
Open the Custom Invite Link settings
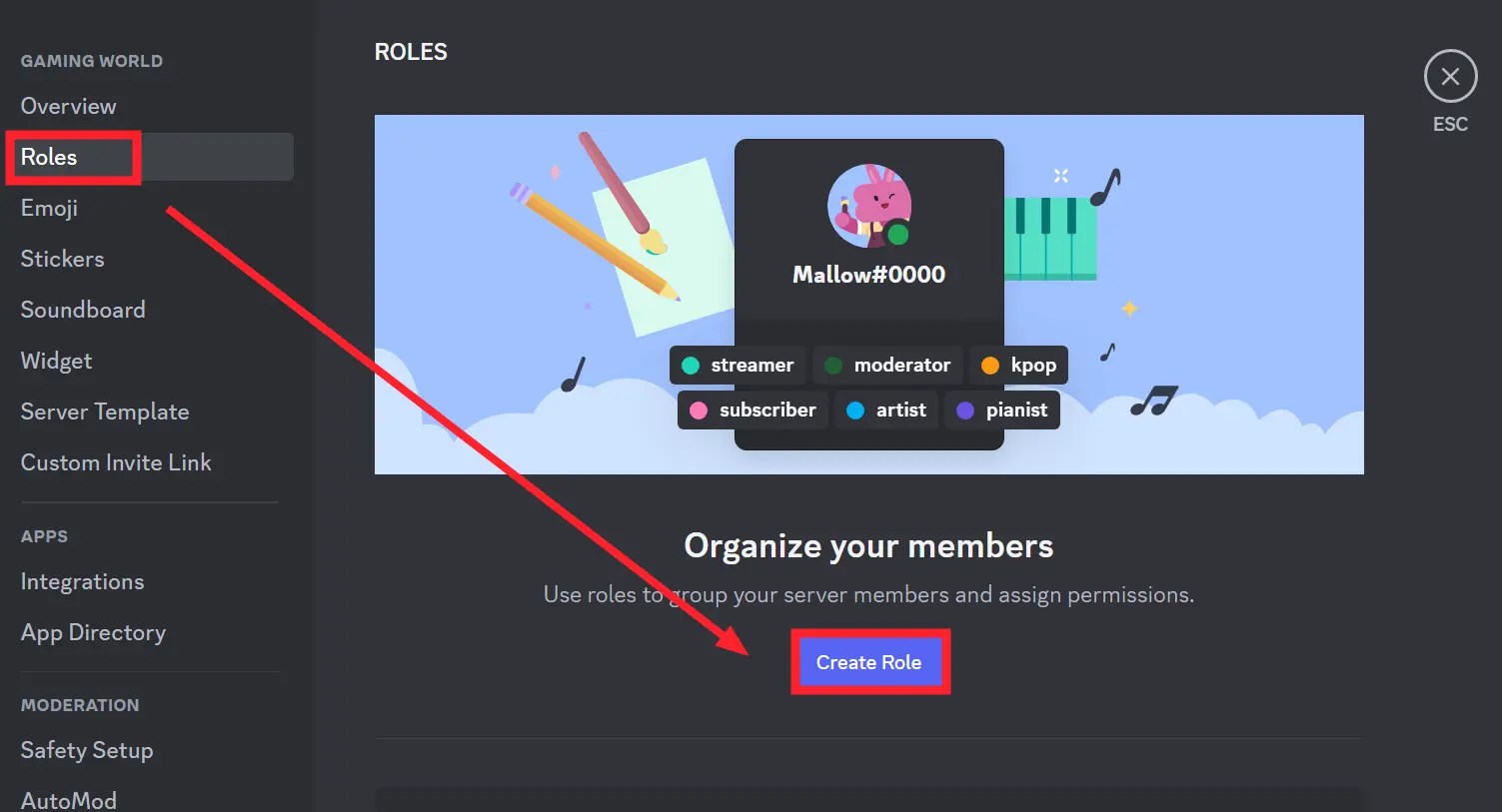(116, 462)
